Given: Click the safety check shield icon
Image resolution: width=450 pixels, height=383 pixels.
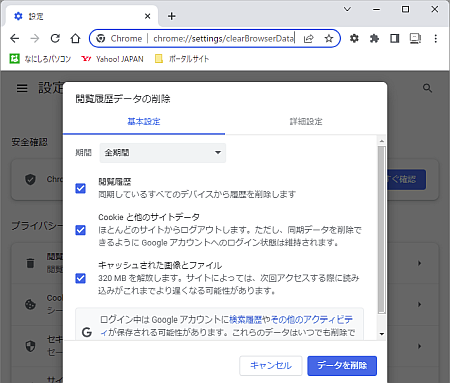Looking at the screenshot, I should click(30, 179).
